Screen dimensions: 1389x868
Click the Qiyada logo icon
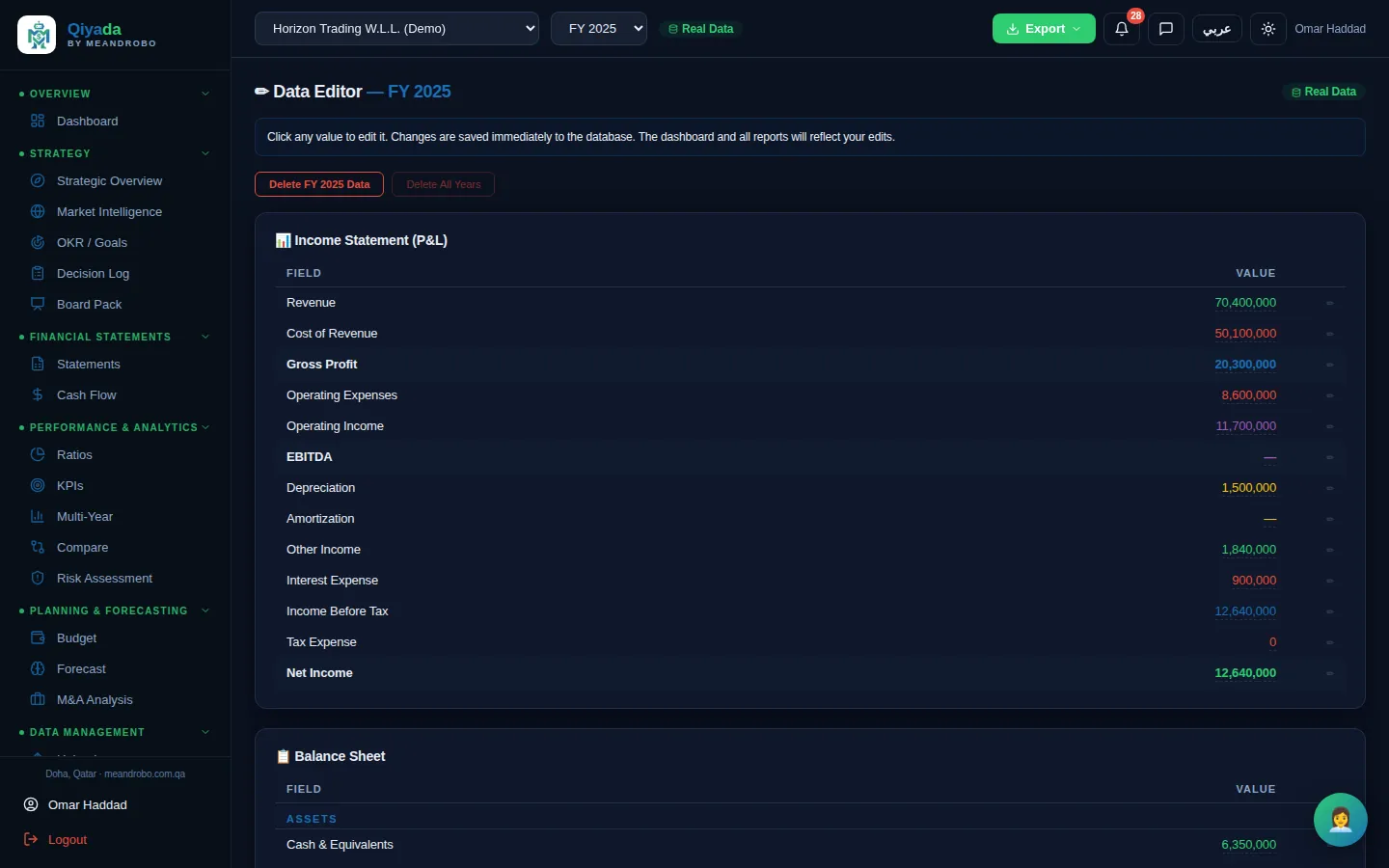point(37,35)
